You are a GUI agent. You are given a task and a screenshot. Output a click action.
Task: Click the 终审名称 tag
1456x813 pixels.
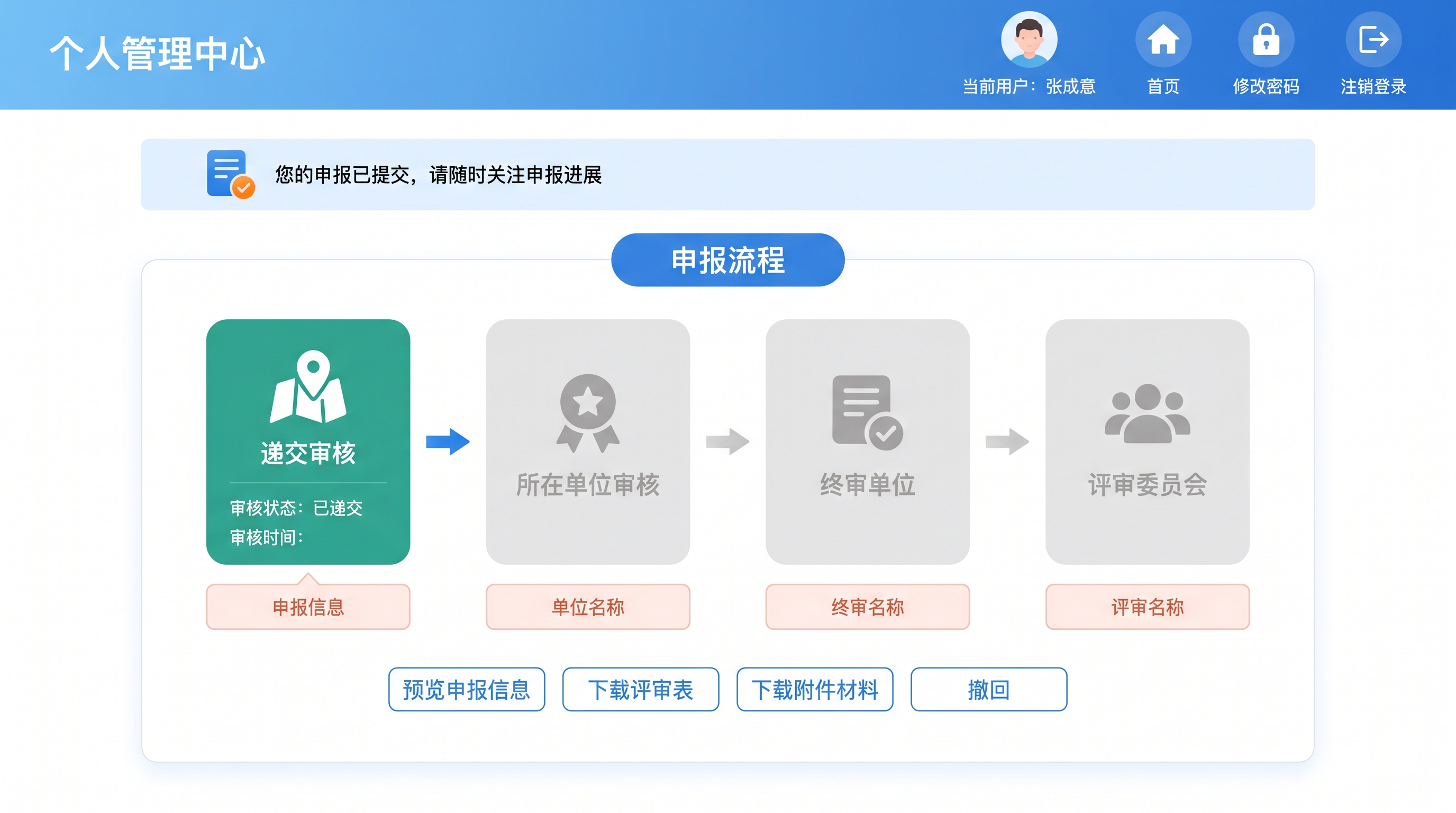pyautogui.click(x=868, y=607)
